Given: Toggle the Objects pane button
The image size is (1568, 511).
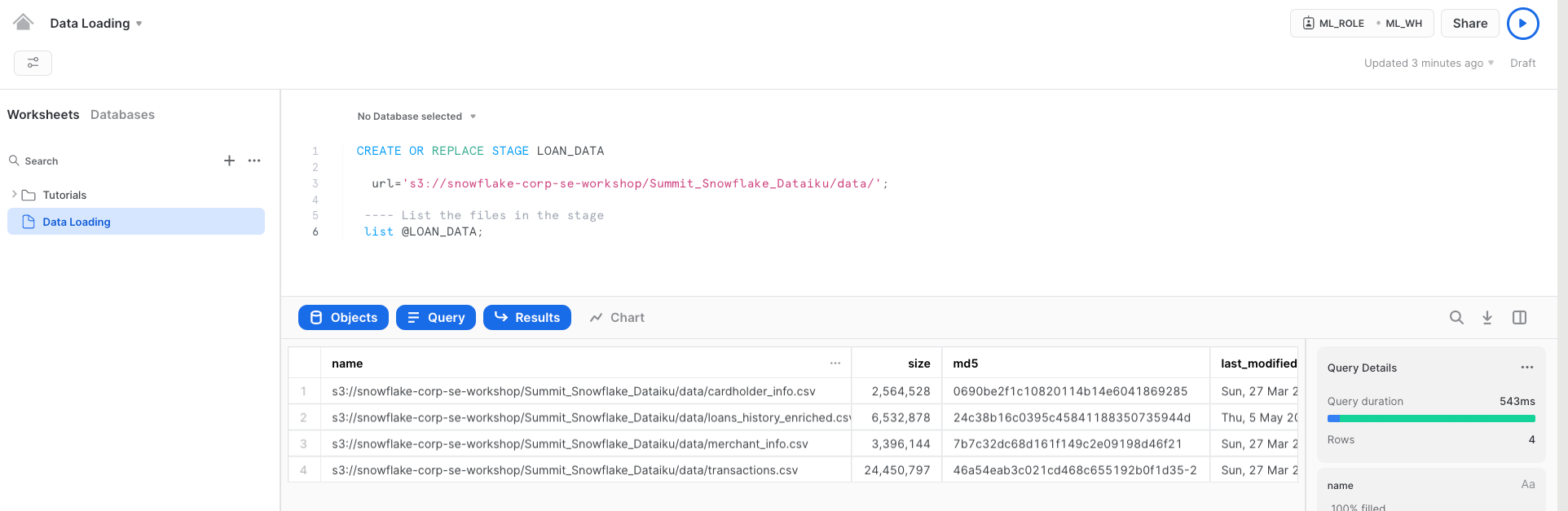Looking at the screenshot, I should [x=343, y=318].
